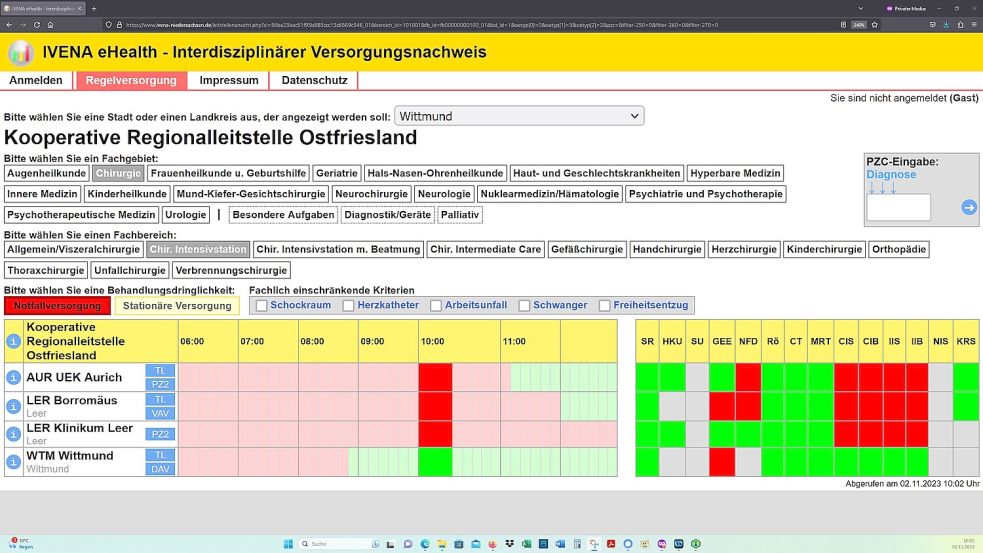Open the Diagnose link in PZC-Eingabe
The width and height of the screenshot is (983, 553).
[x=891, y=174]
